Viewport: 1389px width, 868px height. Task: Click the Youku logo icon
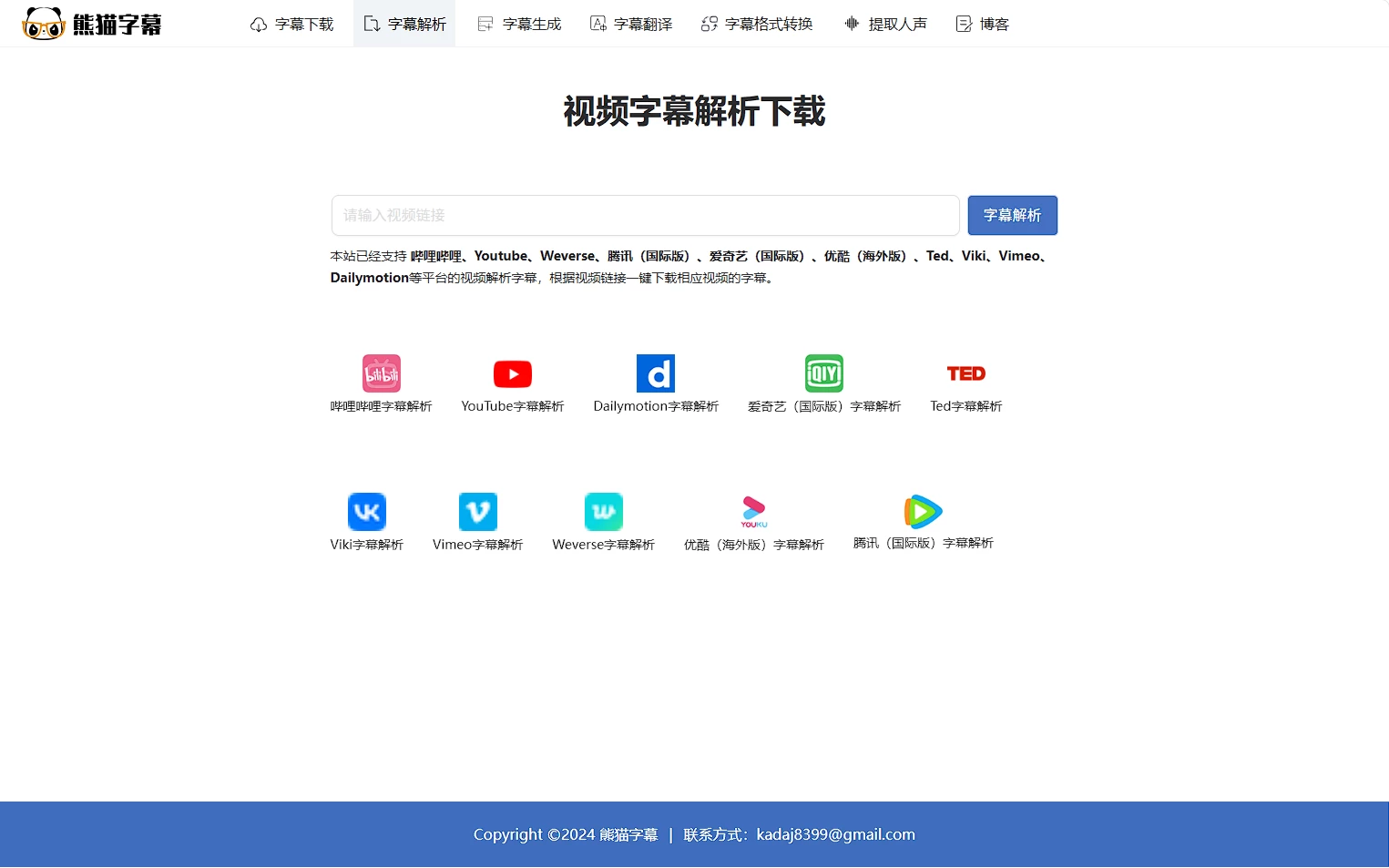click(x=754, y=512)
